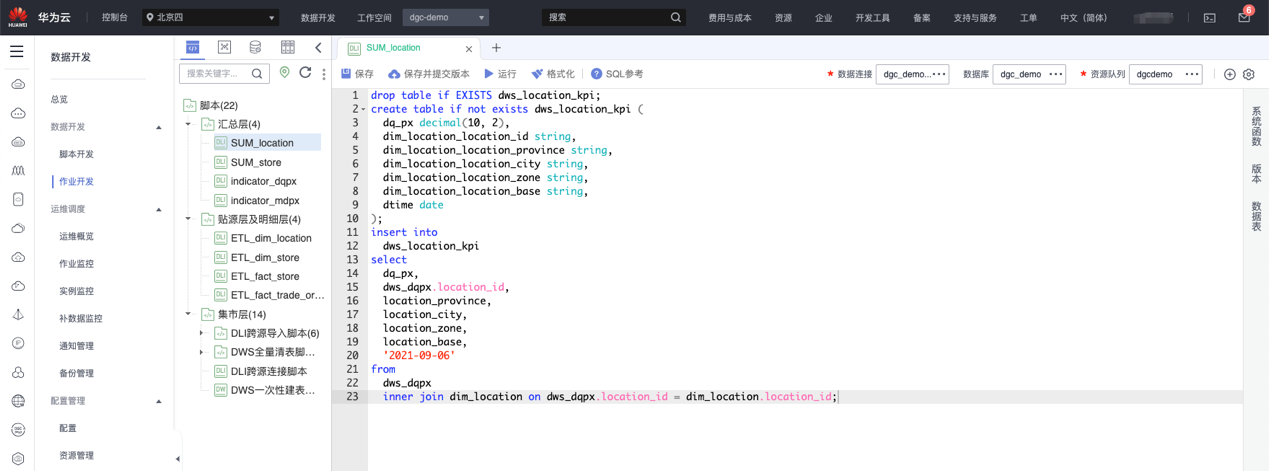The height and width of the screenshot is (471, 1269).
Task: Open 资源 menu in header
Action: (x=783, y=17)
